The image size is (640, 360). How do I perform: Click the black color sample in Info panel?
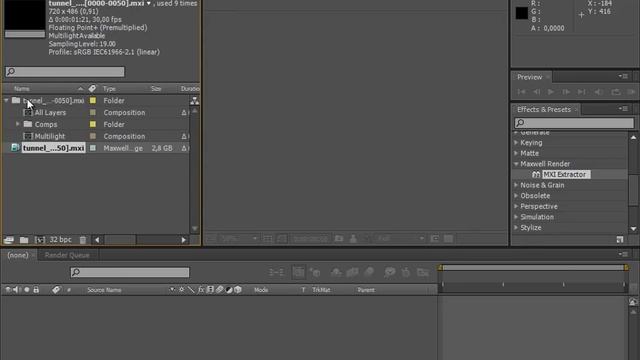click(x=521, y=13)
